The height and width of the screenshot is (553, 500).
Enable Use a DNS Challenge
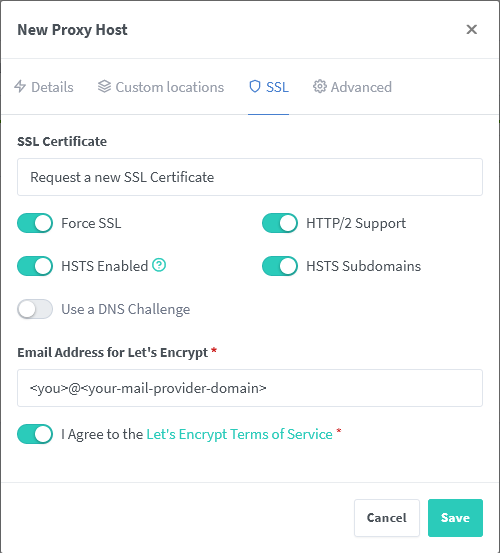click(x=35, y=309)
